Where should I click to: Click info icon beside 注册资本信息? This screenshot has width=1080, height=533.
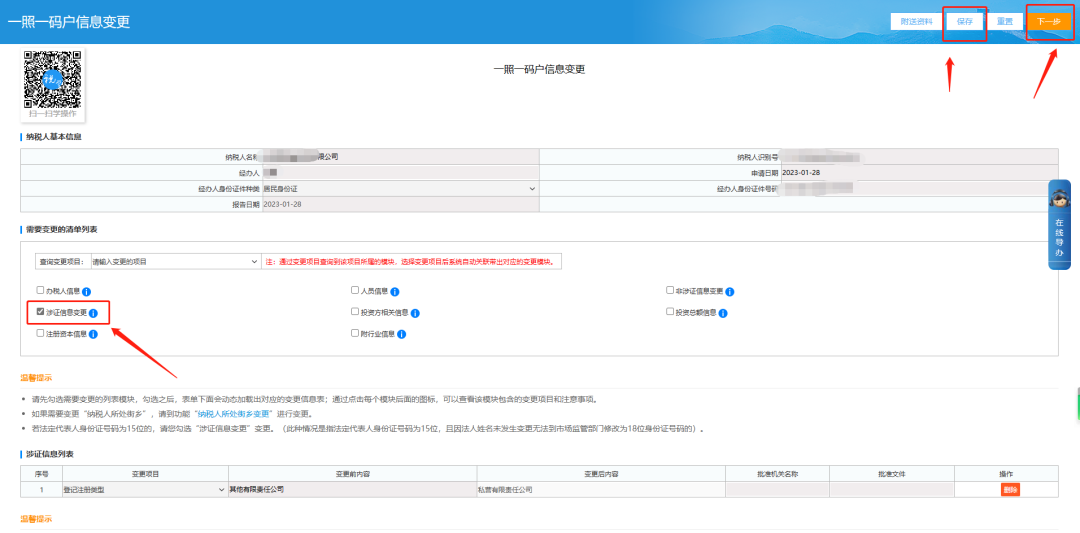tap(93, 334)
